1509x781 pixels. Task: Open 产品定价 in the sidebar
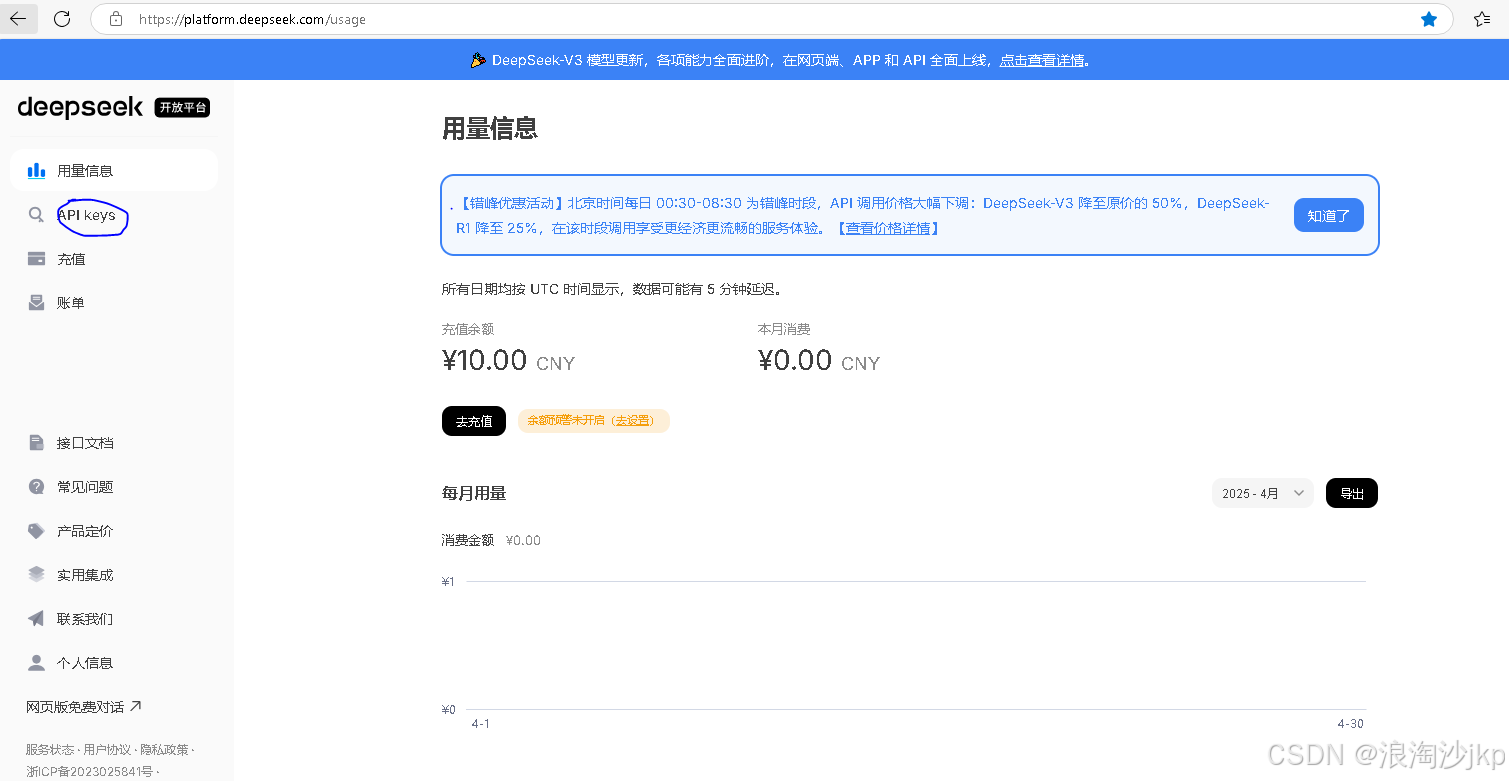pos(114,531)
